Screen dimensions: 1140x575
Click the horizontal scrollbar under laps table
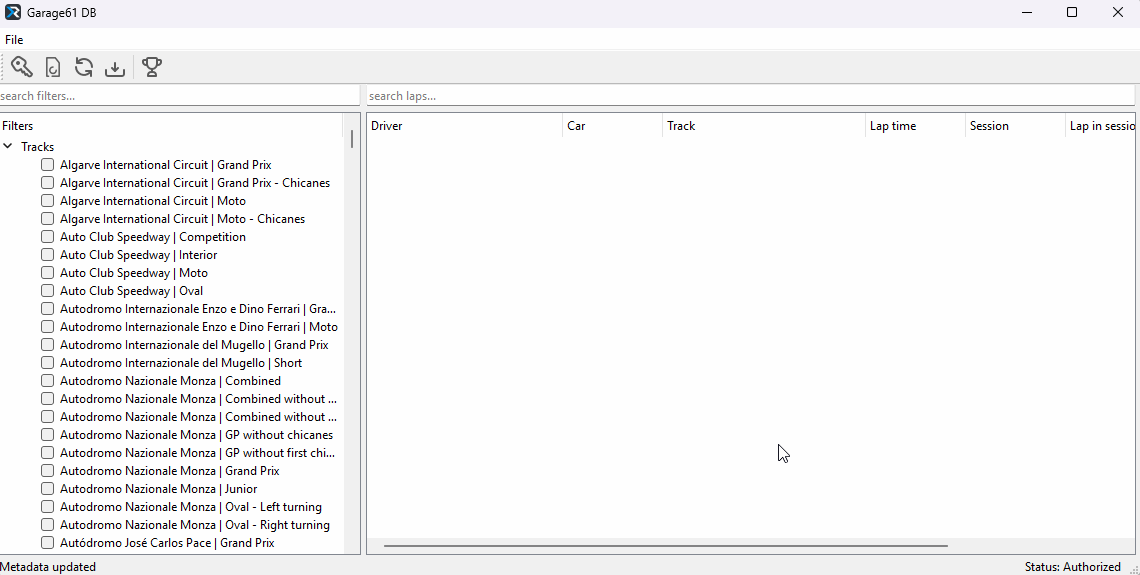(665, 546)
